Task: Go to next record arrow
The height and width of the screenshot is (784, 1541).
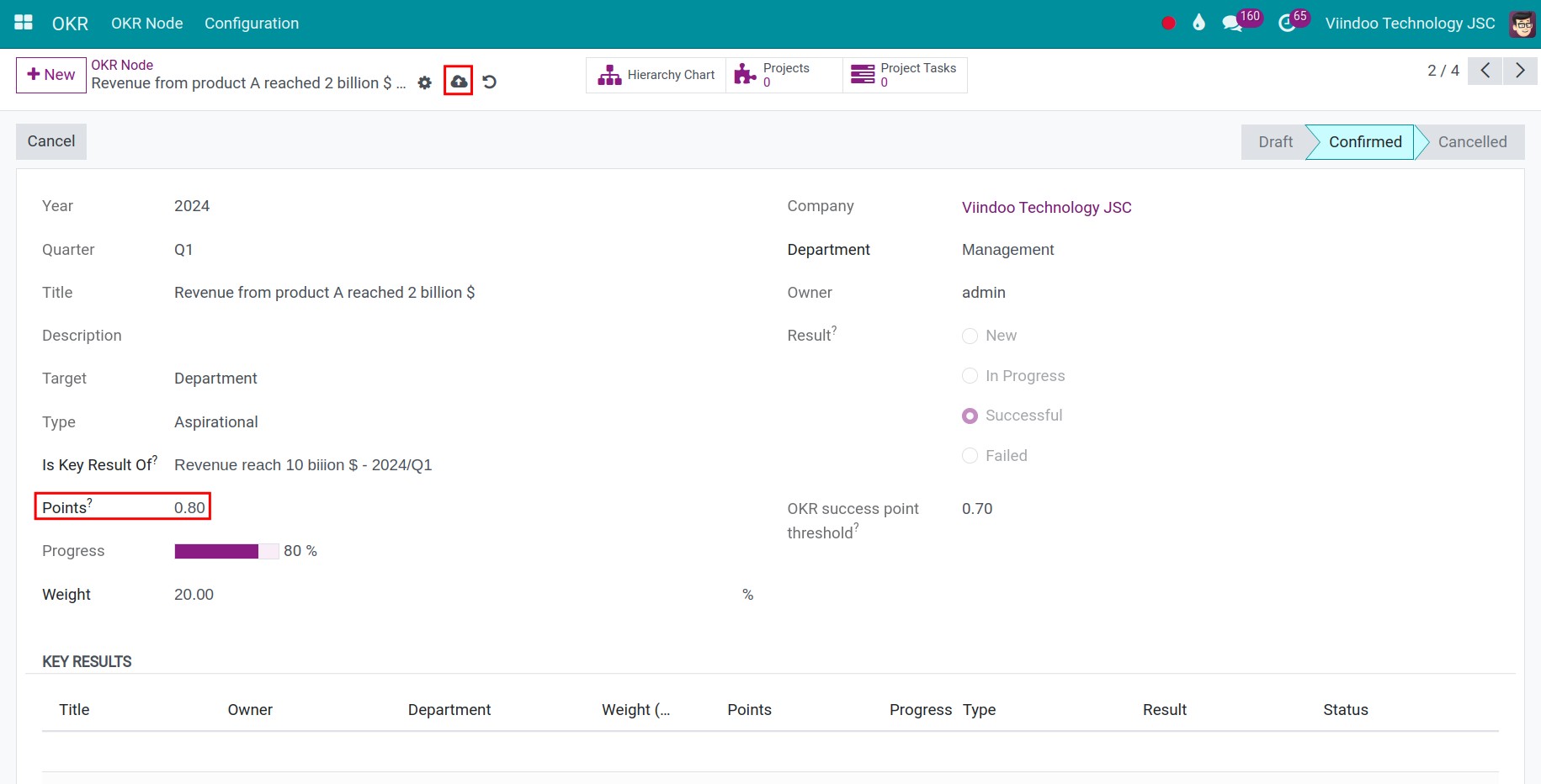Action: pyautogui.click(x=1520, y=71)
